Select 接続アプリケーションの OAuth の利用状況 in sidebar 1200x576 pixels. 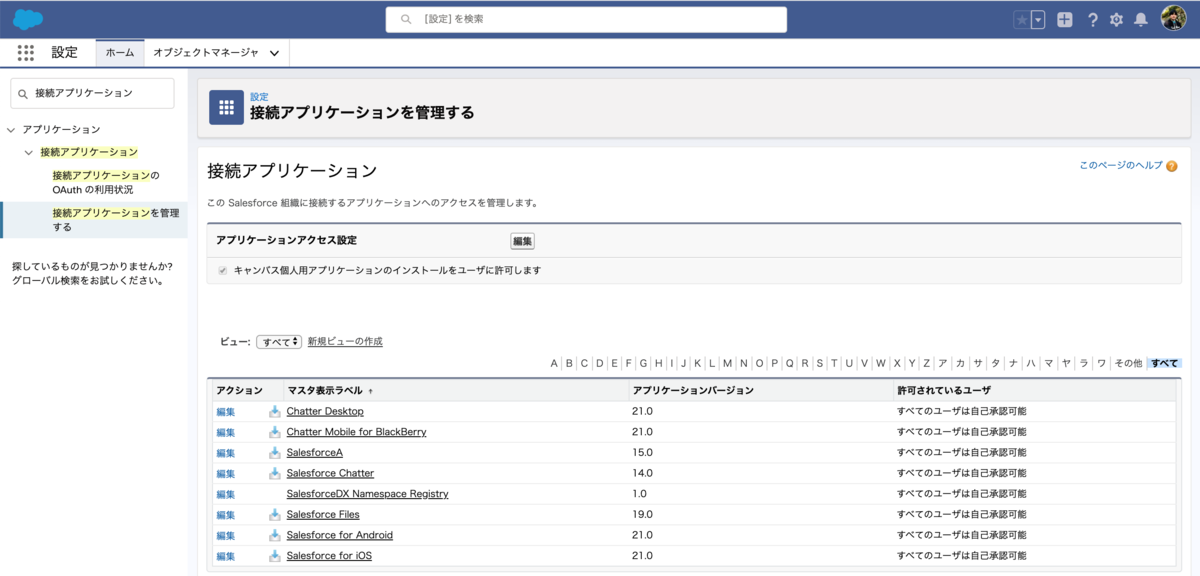pos(106,182)
